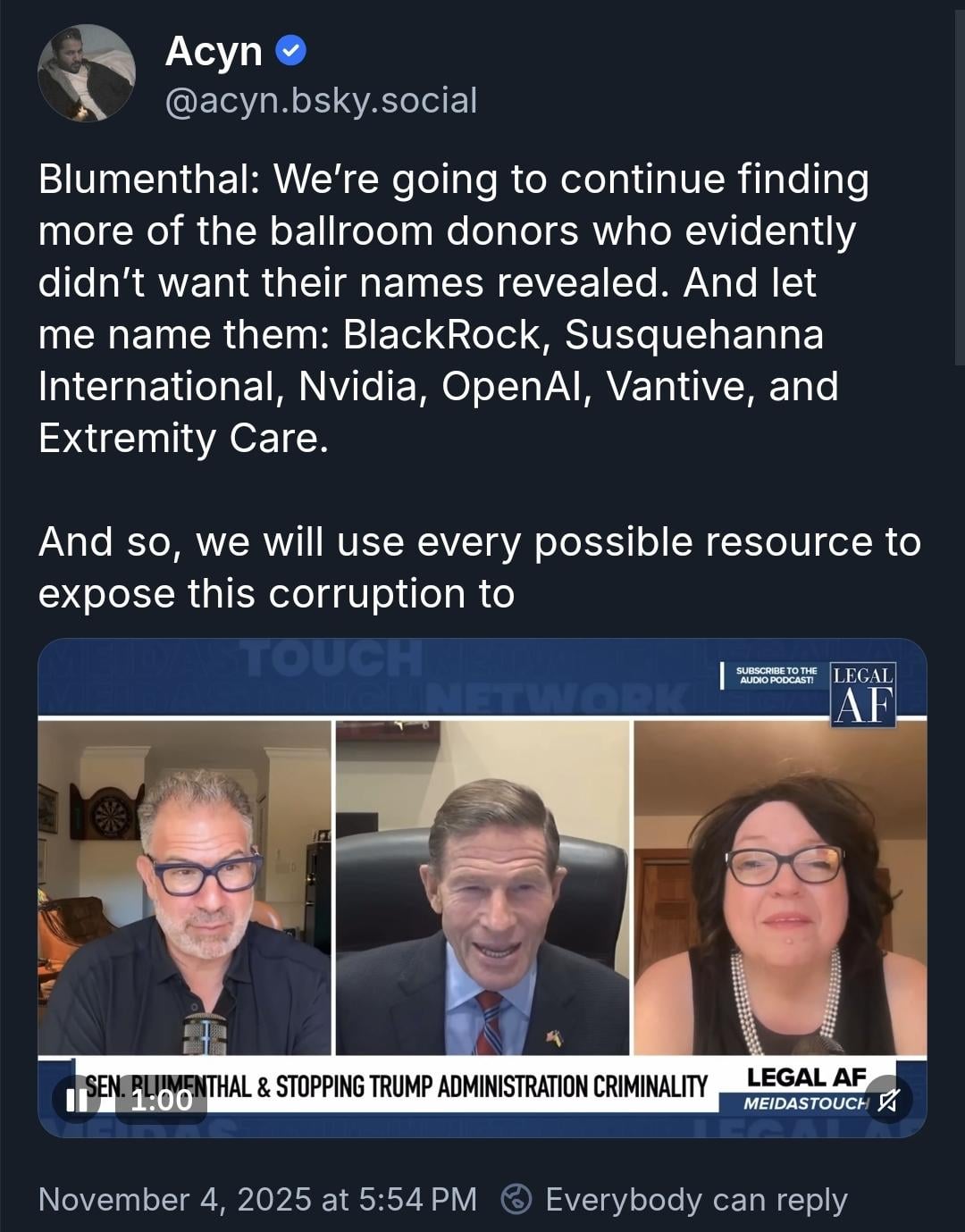The width and height of the screenshot is (965, 1232).
Task: Click the LEGAL AF logo in the video corner
Action: pos(863,693)
